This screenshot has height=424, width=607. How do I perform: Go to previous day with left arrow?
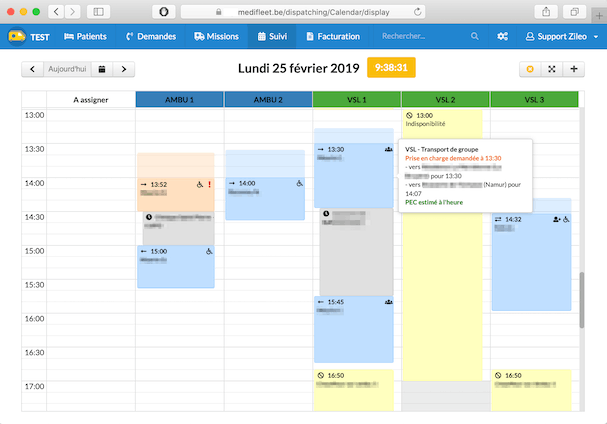coord(32,69)
